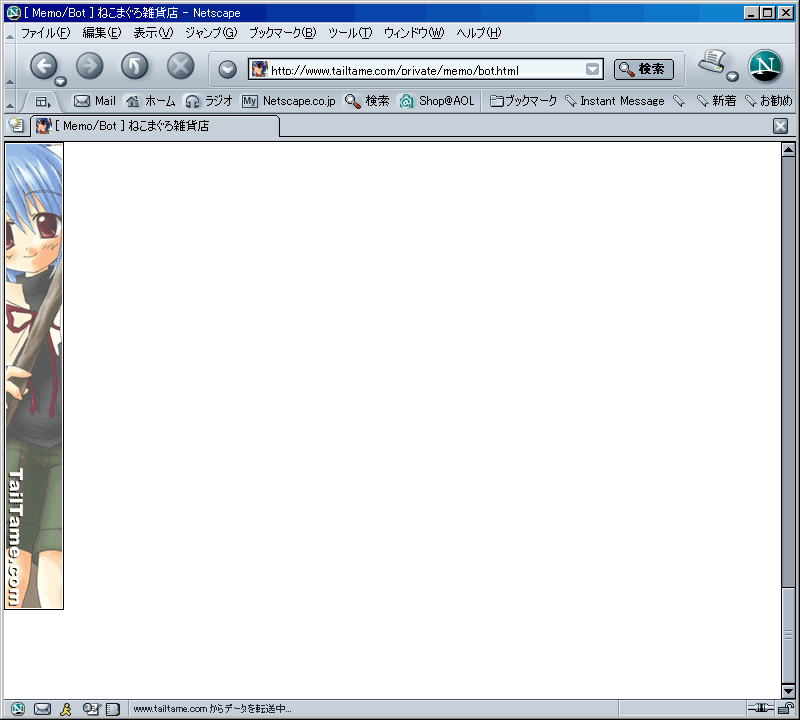Open the Back button history dropdown arrow
Screen dimensions: 800x720
pos(61,81)
